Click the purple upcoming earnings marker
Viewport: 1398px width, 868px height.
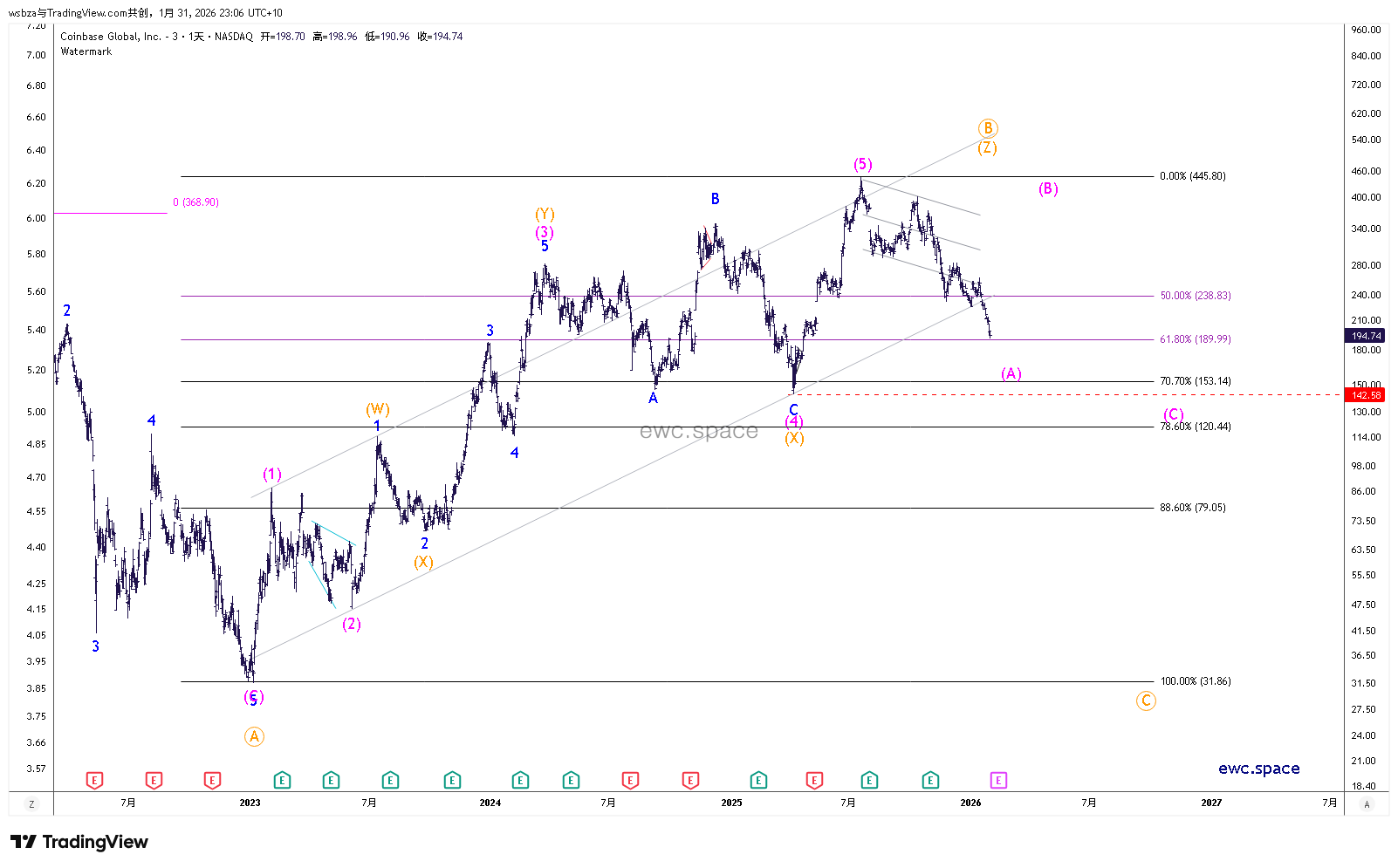(998, 780)
